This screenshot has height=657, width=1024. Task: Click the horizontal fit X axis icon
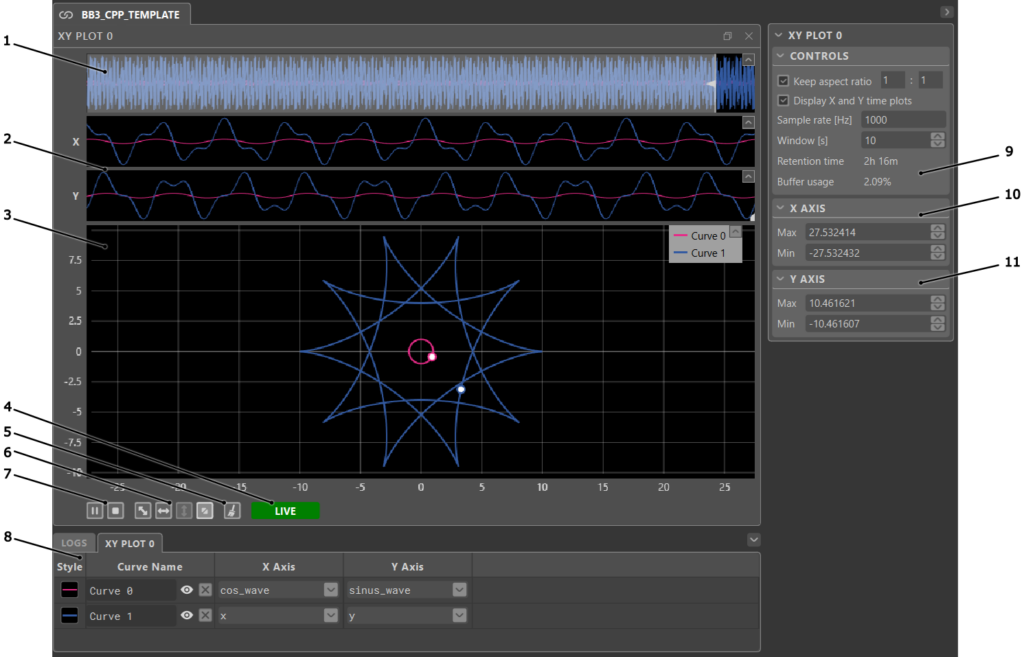click(x=163, y=511)
